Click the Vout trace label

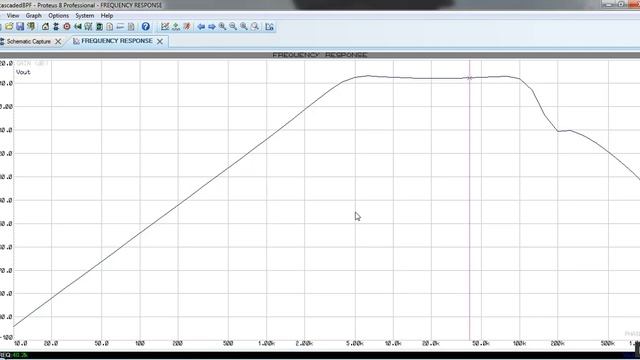23,72
